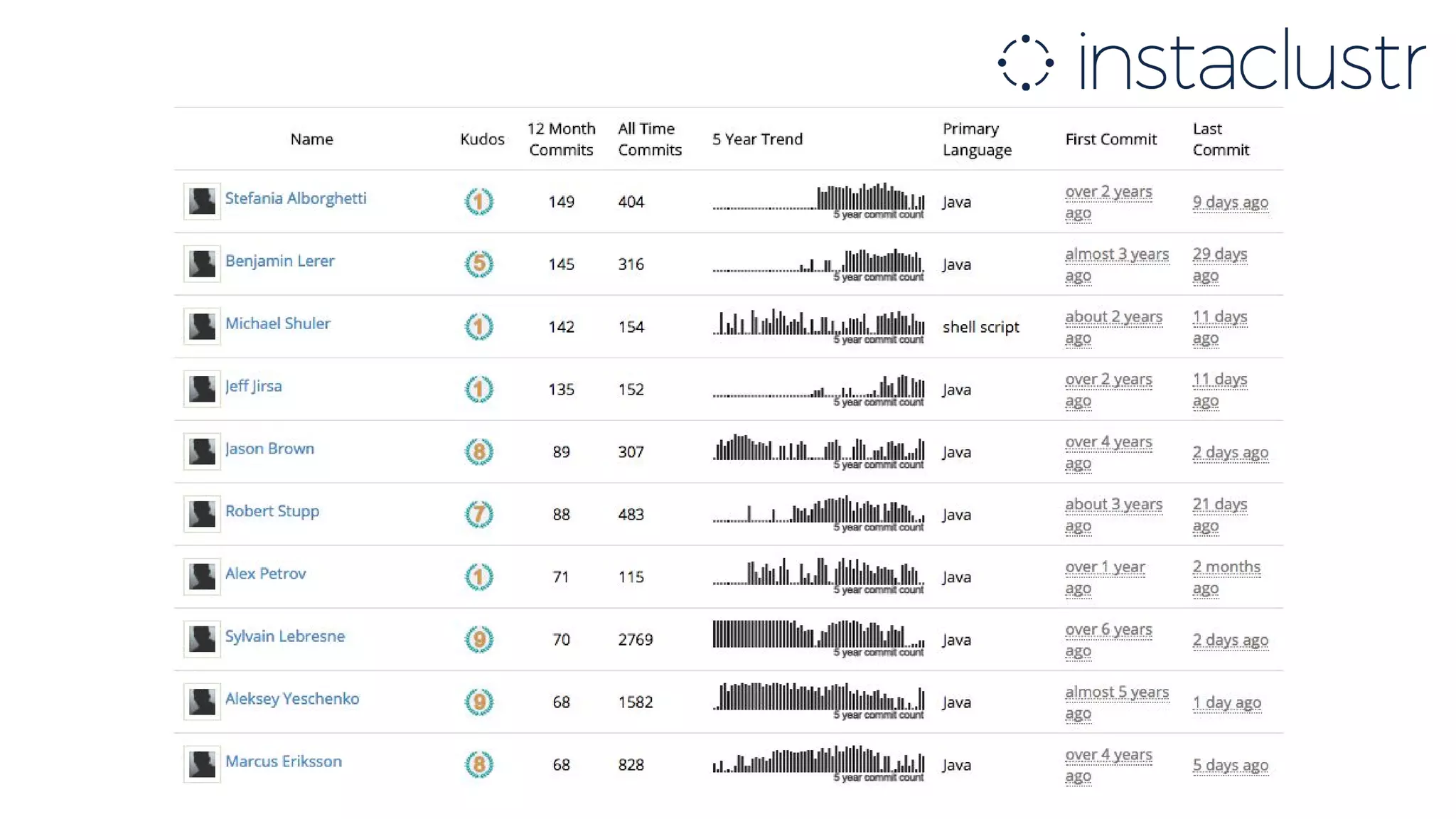Click Robert Stupp's kudos rank 7 badge
The image size is (1456, 819).
click(x=478, y=514)
